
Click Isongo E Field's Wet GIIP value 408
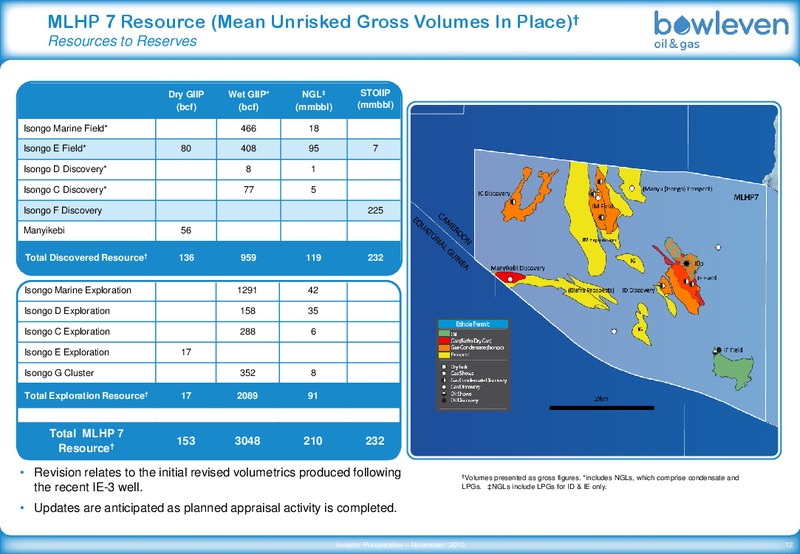248,148
